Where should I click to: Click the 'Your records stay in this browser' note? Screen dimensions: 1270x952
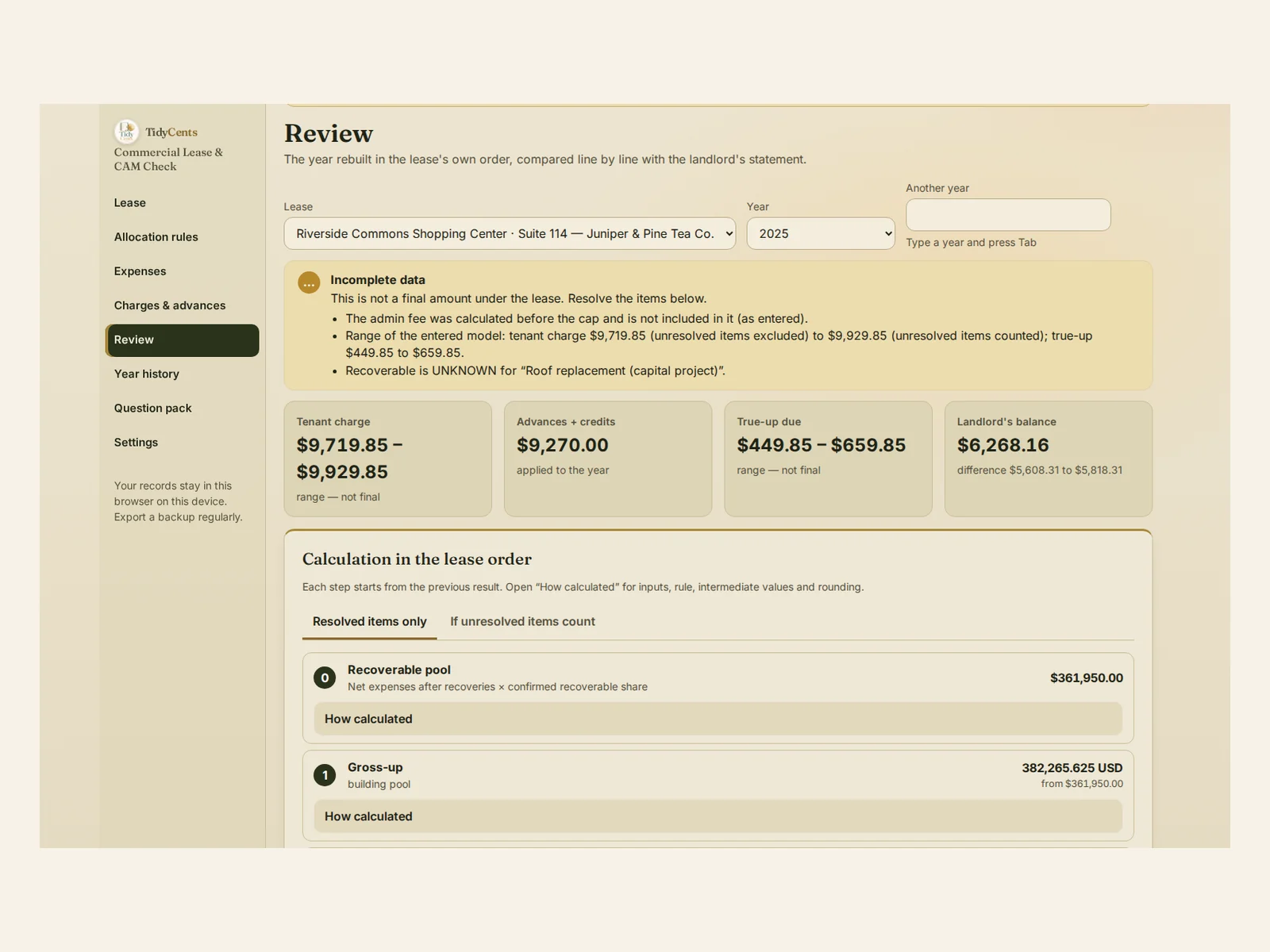click(x=179, y=501)
